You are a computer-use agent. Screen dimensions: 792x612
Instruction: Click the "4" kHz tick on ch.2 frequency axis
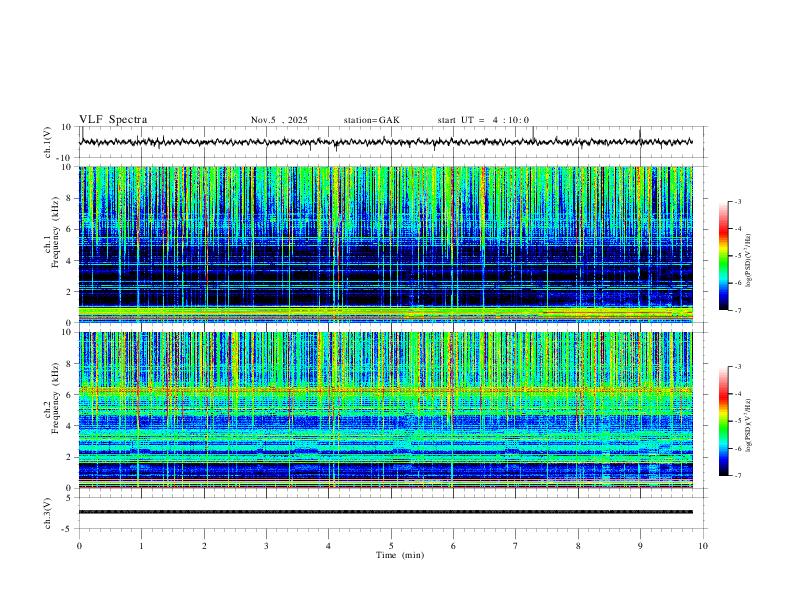(x=70, y=426)
